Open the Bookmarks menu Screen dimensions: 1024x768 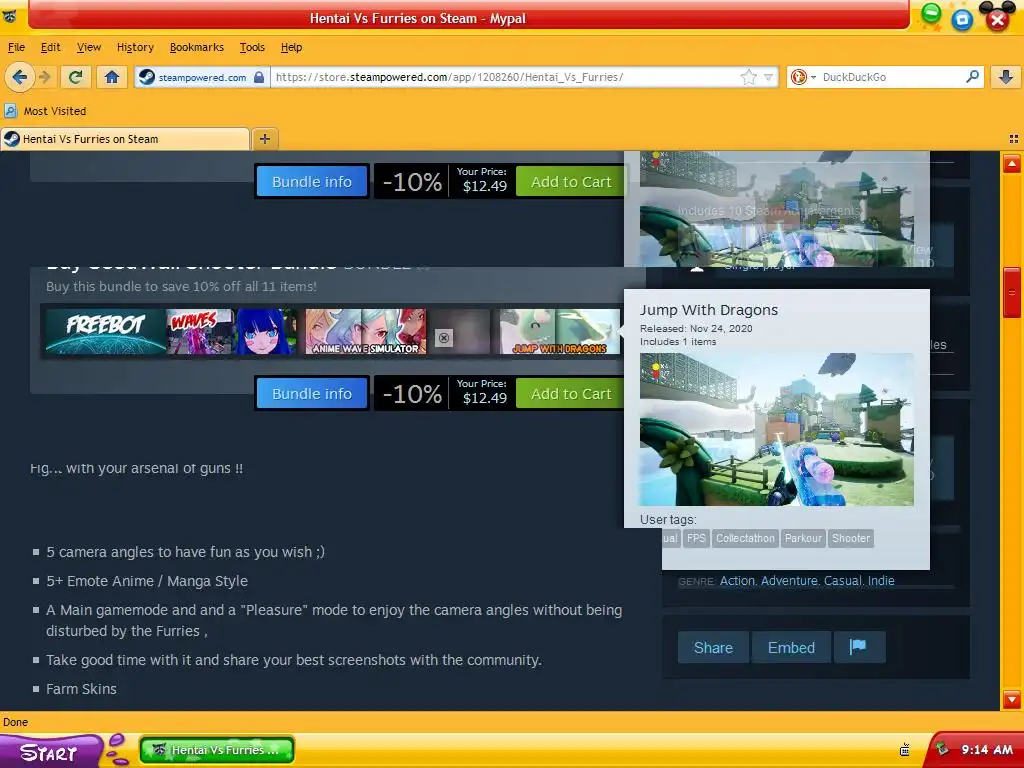pyautogui.click(x=197, y=47)
